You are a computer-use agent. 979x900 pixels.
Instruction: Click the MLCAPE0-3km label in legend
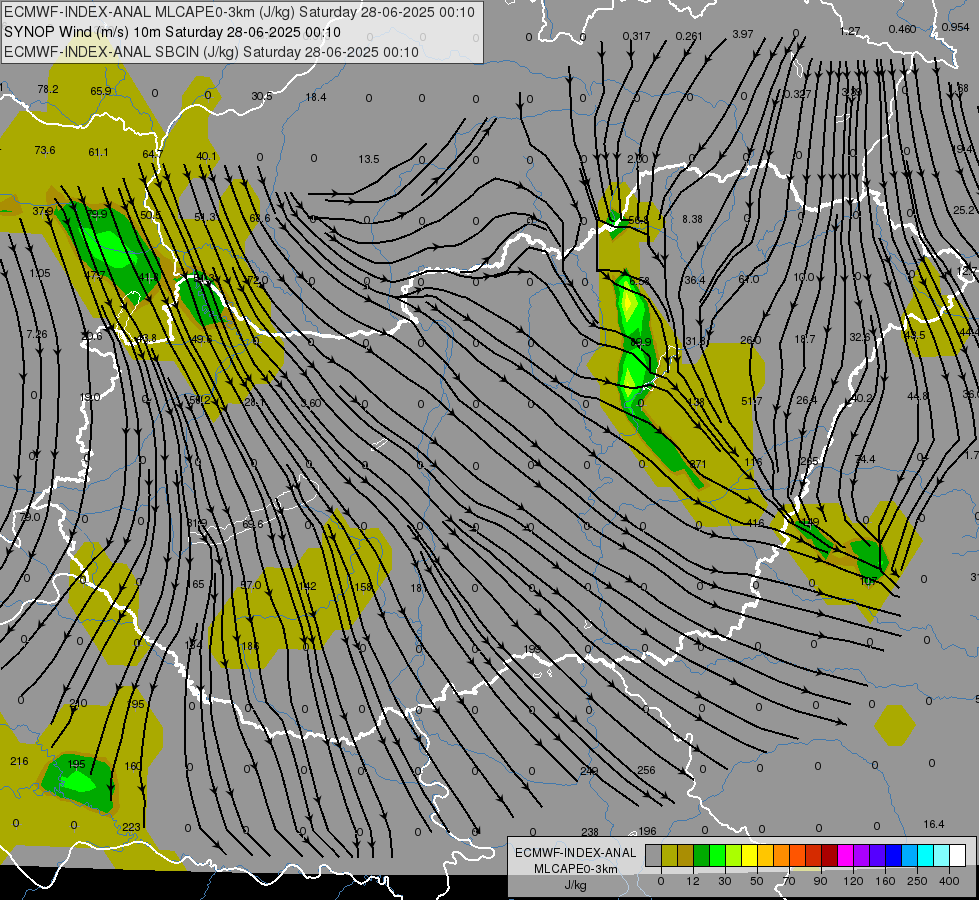576,869
